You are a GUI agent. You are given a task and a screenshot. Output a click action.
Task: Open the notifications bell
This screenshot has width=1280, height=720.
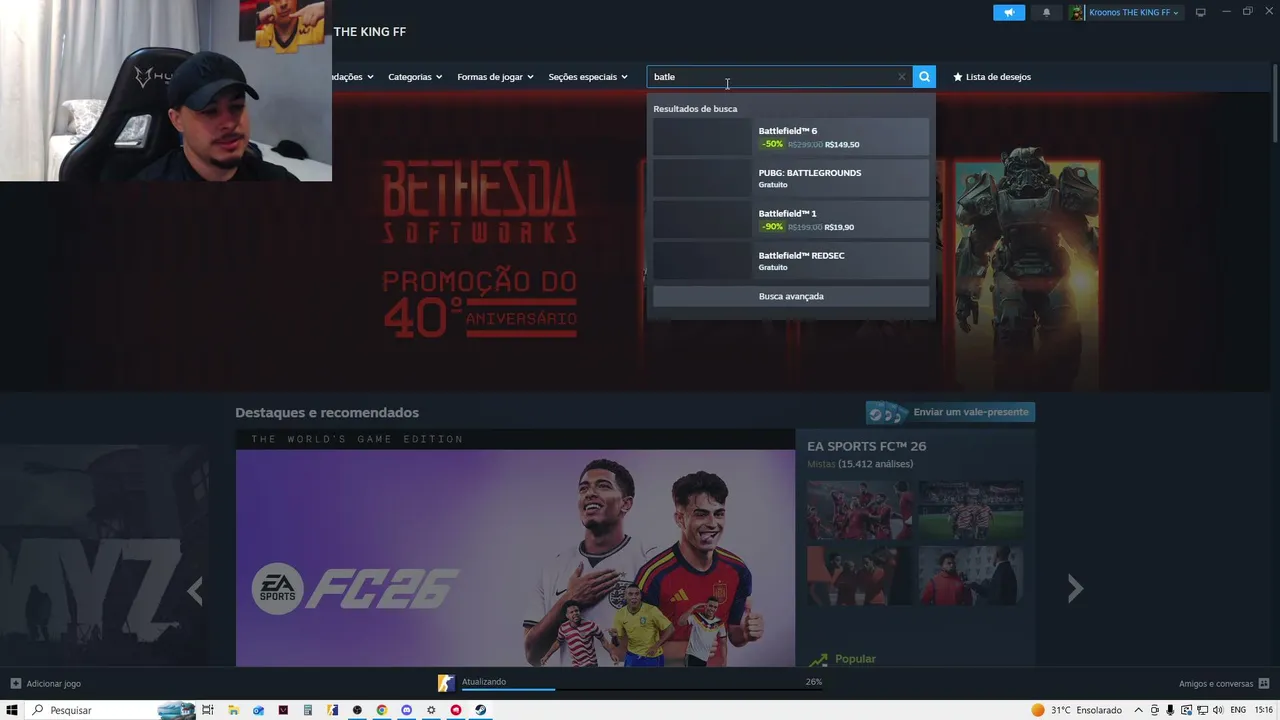point(1046,12)
